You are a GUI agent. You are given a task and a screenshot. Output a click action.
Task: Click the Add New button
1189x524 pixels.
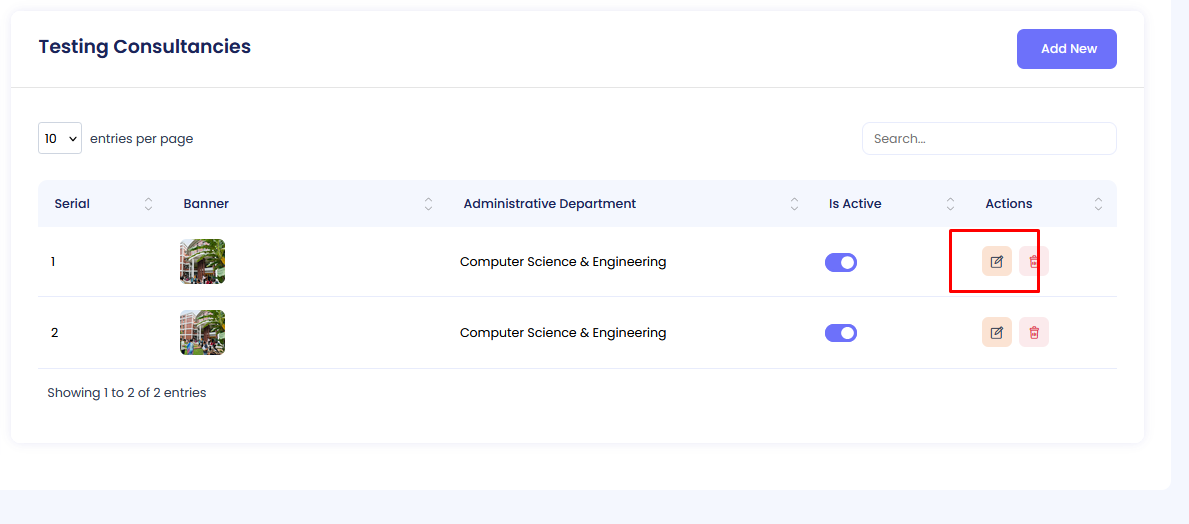pyautogui.click(x=1066, y=49)
